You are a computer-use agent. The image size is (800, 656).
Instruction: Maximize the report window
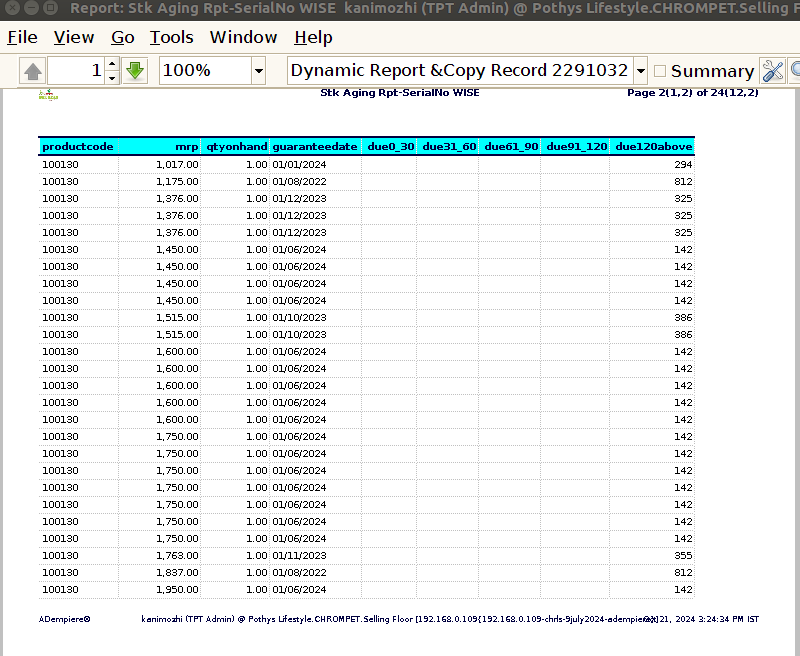coord(50,8)
